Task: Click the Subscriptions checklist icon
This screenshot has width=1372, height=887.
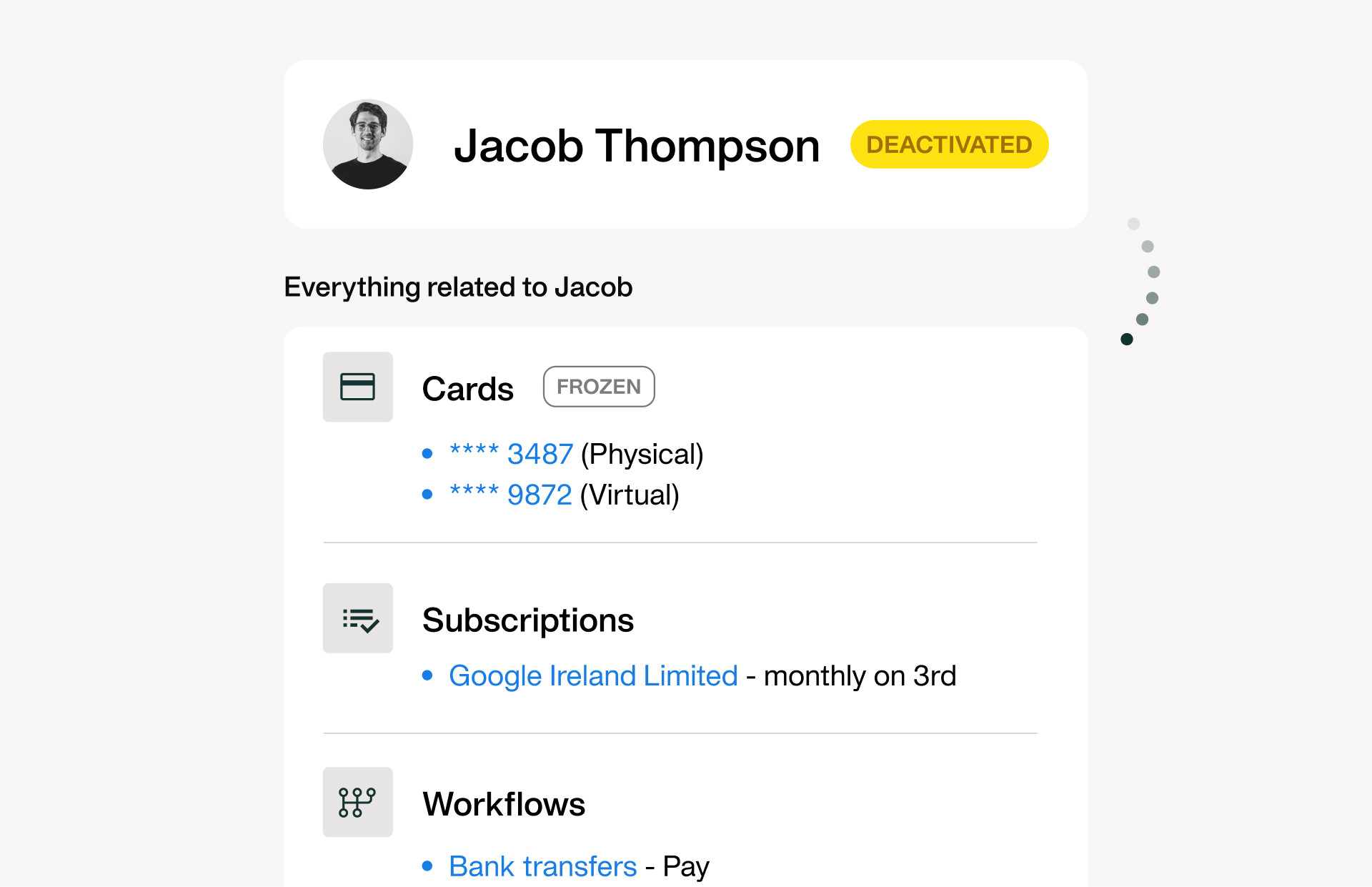Action: (357, 618)
